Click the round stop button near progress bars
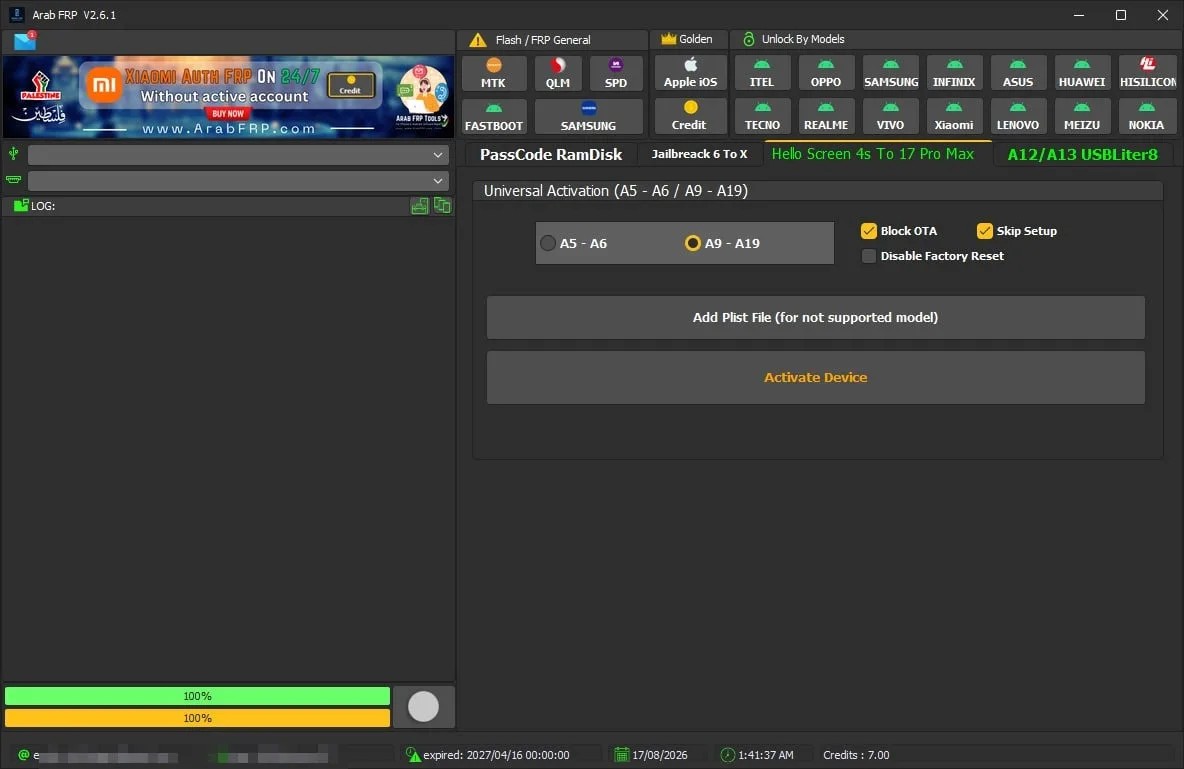The image size is (1184, 769). 424,707
